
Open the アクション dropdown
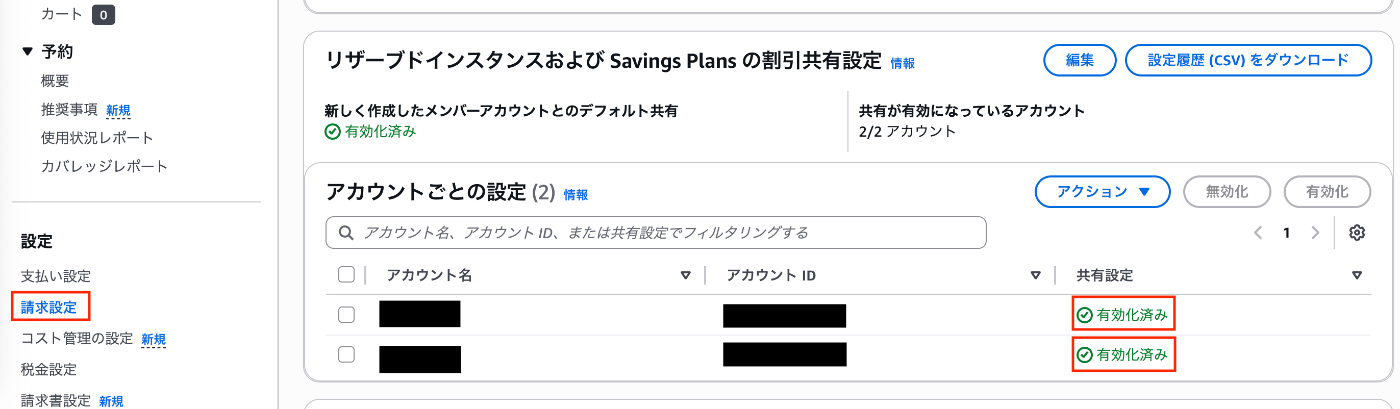[1102, 192]
